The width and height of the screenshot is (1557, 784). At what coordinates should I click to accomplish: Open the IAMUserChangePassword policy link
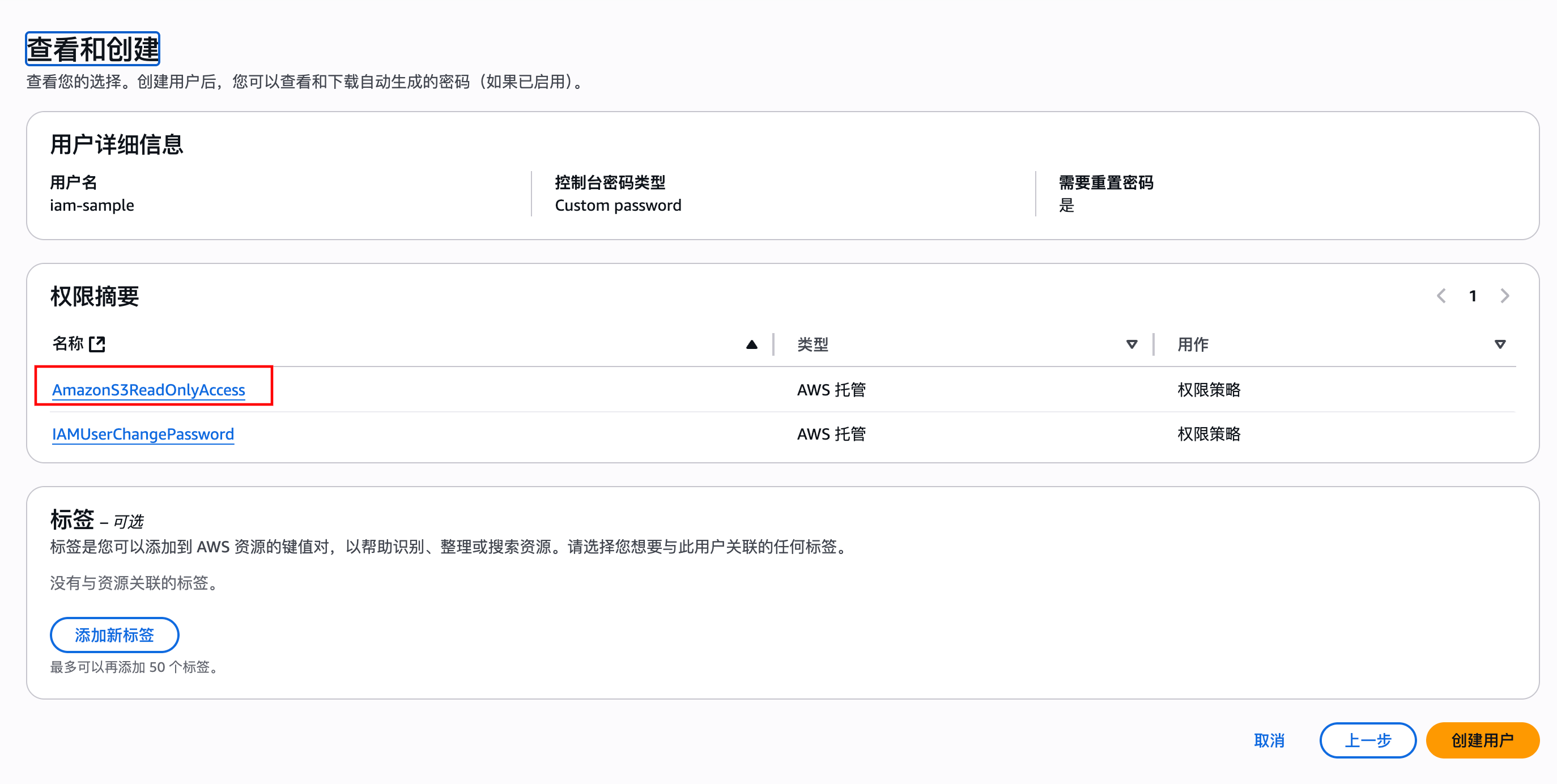143,433
